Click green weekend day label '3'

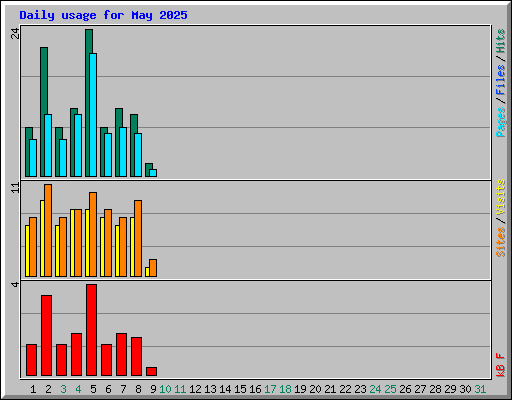(x=63, y=389)
